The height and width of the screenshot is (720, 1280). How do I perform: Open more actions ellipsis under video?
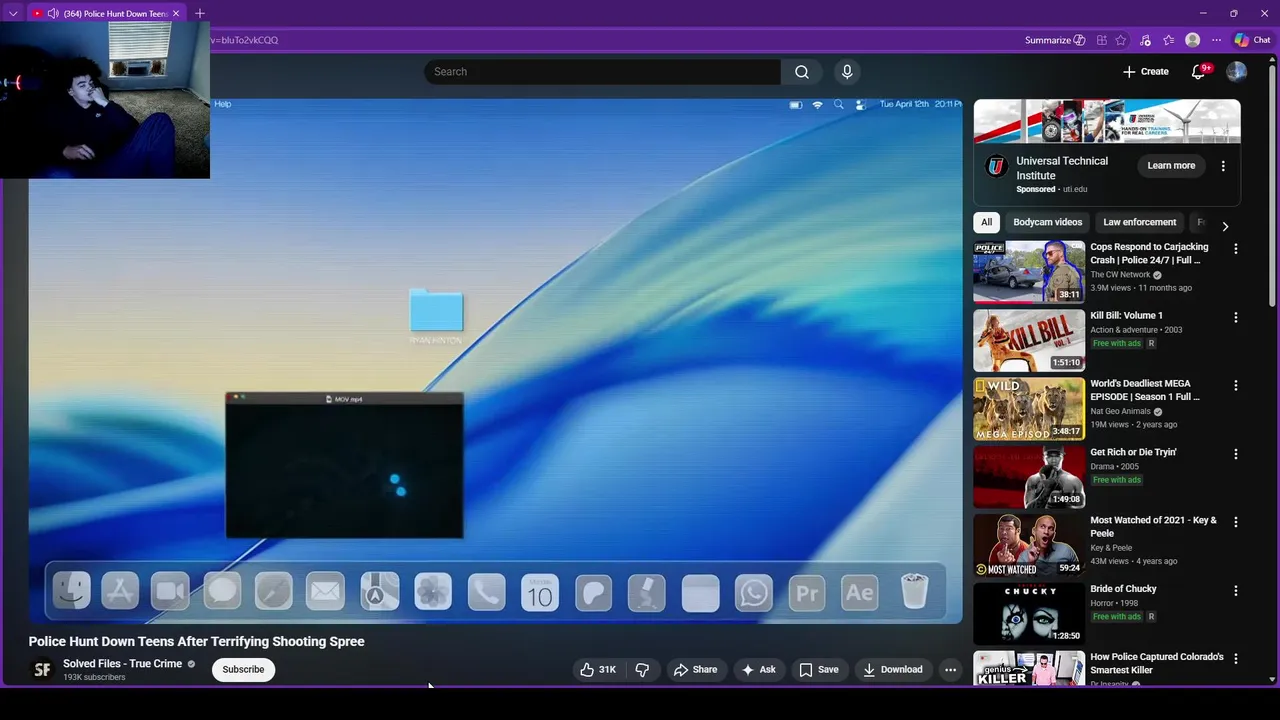[x=951, y=670]
